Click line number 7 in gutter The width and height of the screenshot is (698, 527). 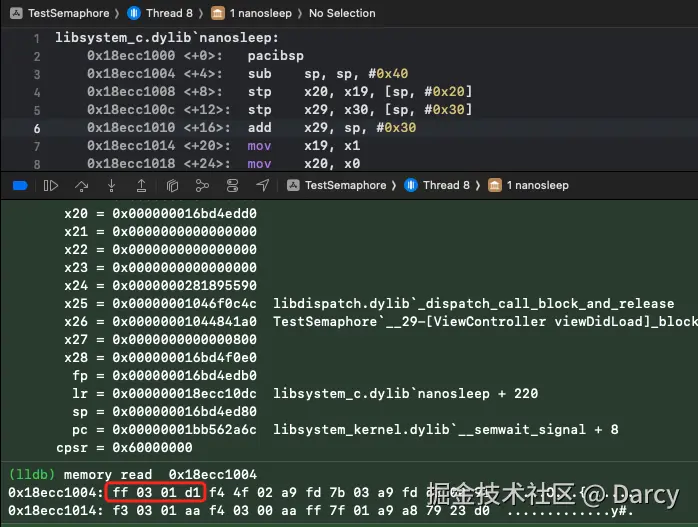pyautogui.click(x=37, y=146)
